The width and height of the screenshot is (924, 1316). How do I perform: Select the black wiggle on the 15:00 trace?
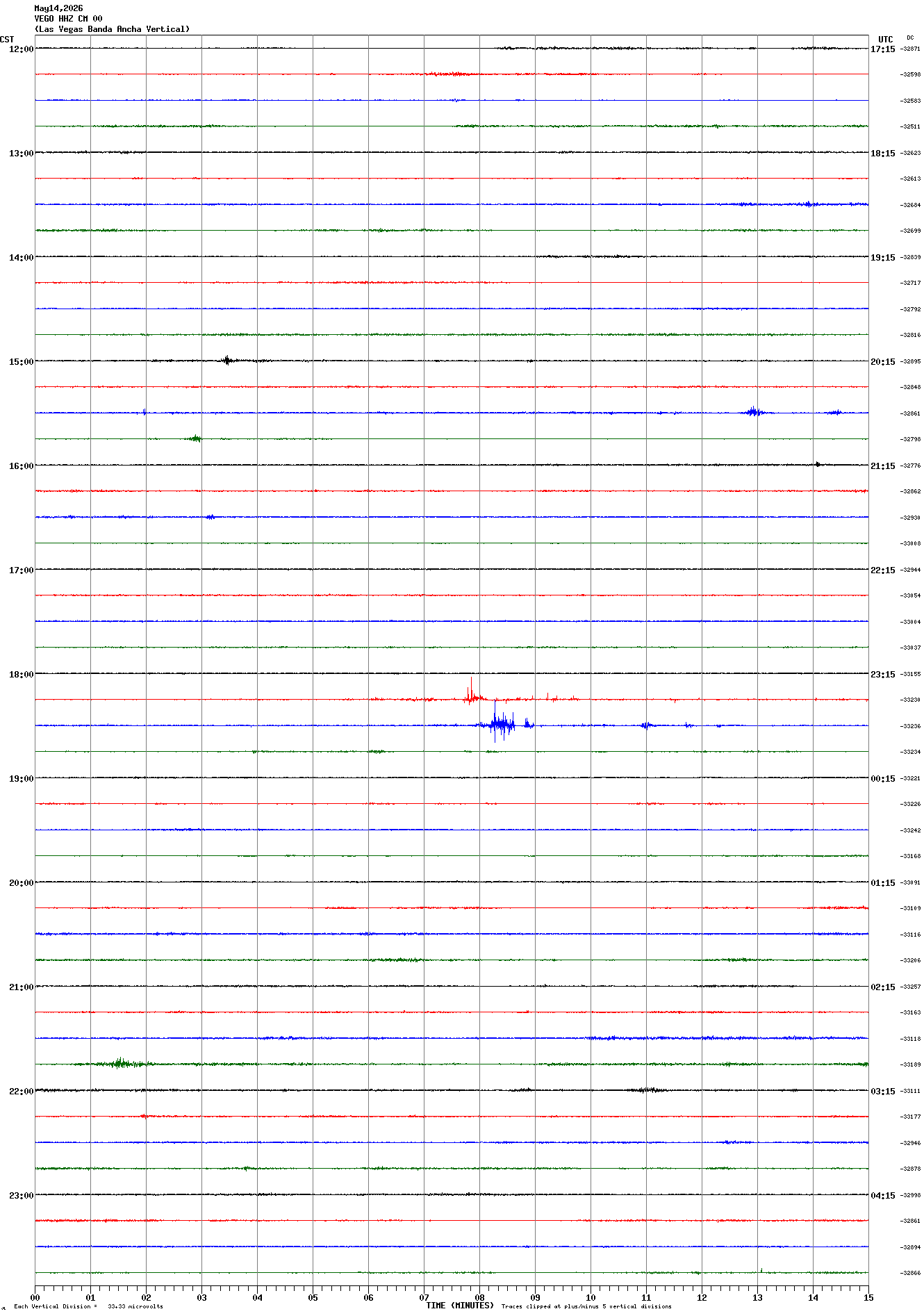coord(227,360)
